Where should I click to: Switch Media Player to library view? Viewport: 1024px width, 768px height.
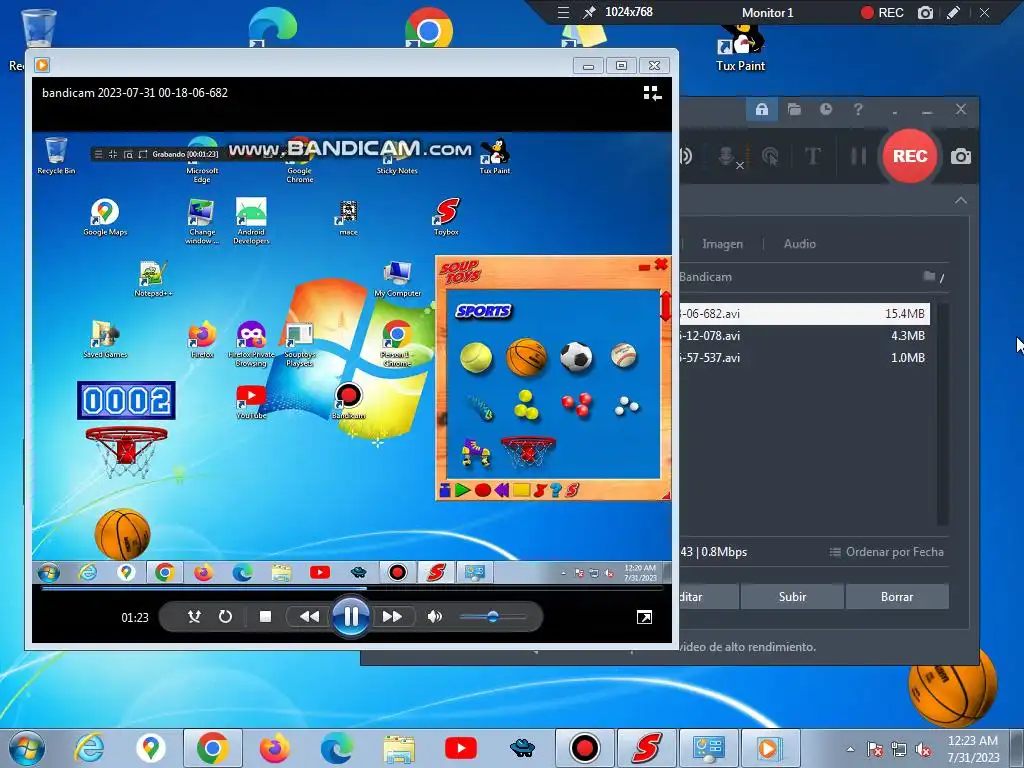(x=652, y=93)
